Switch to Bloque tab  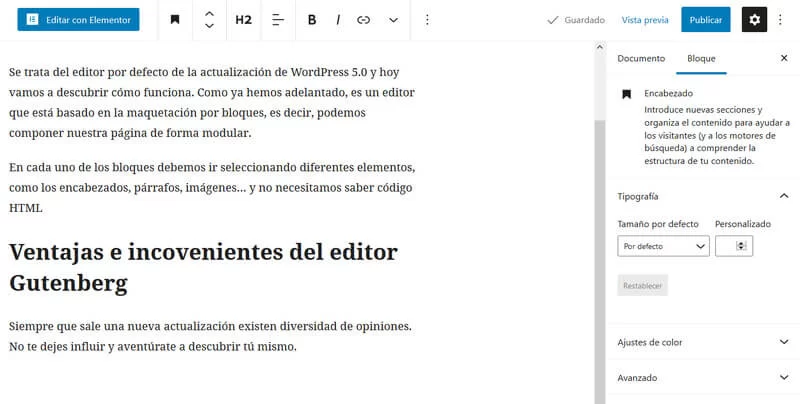pyautogui.click(x=701, y=58)
